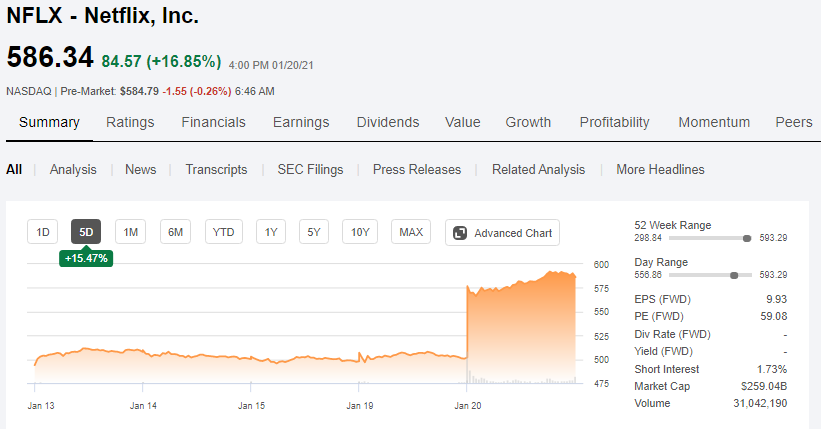Show SEC Filings headlines
Image resolution: width=821 pixels, height=429 pixels.
point(310,169)
